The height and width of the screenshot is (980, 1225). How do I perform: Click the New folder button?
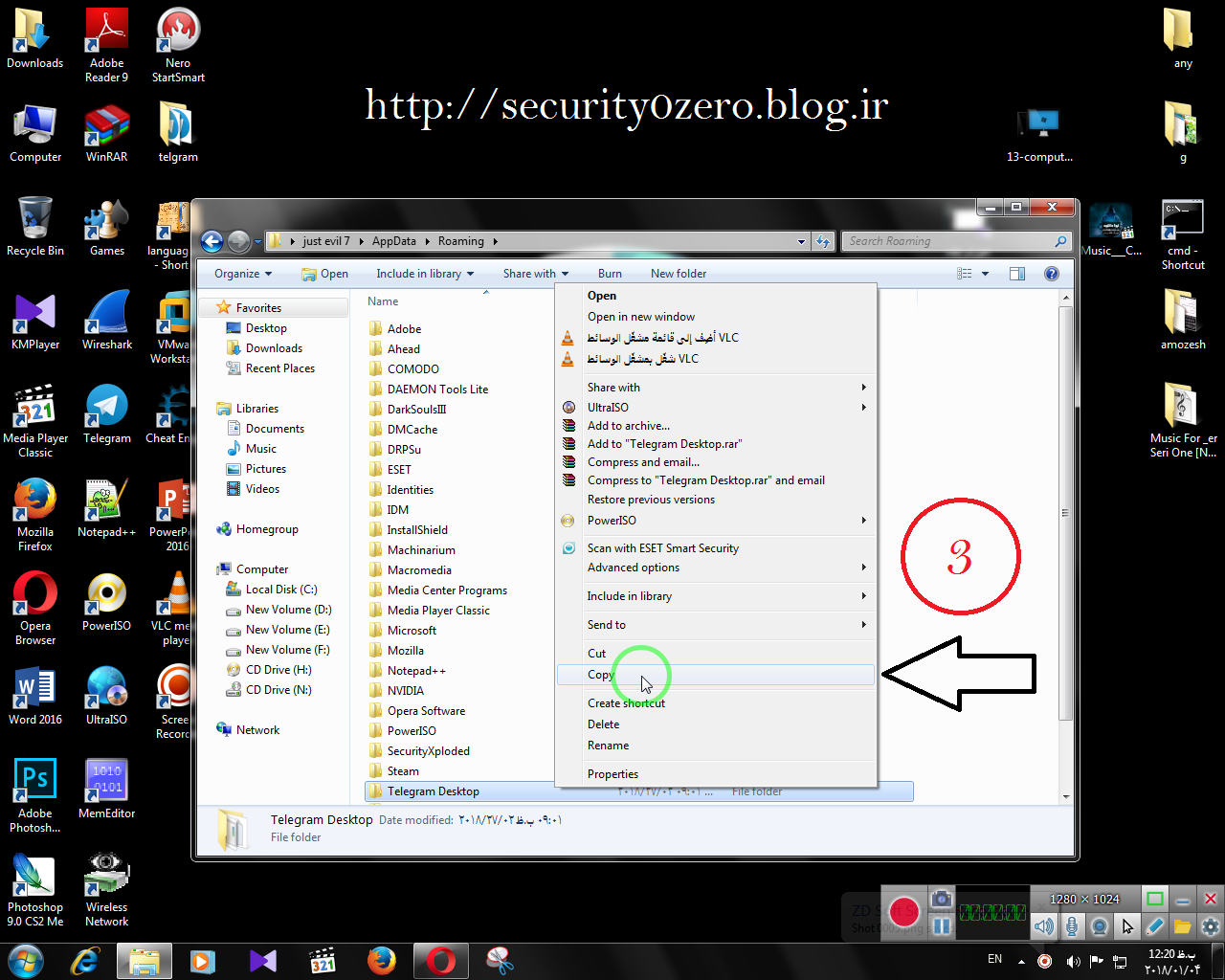pos(679,274)
